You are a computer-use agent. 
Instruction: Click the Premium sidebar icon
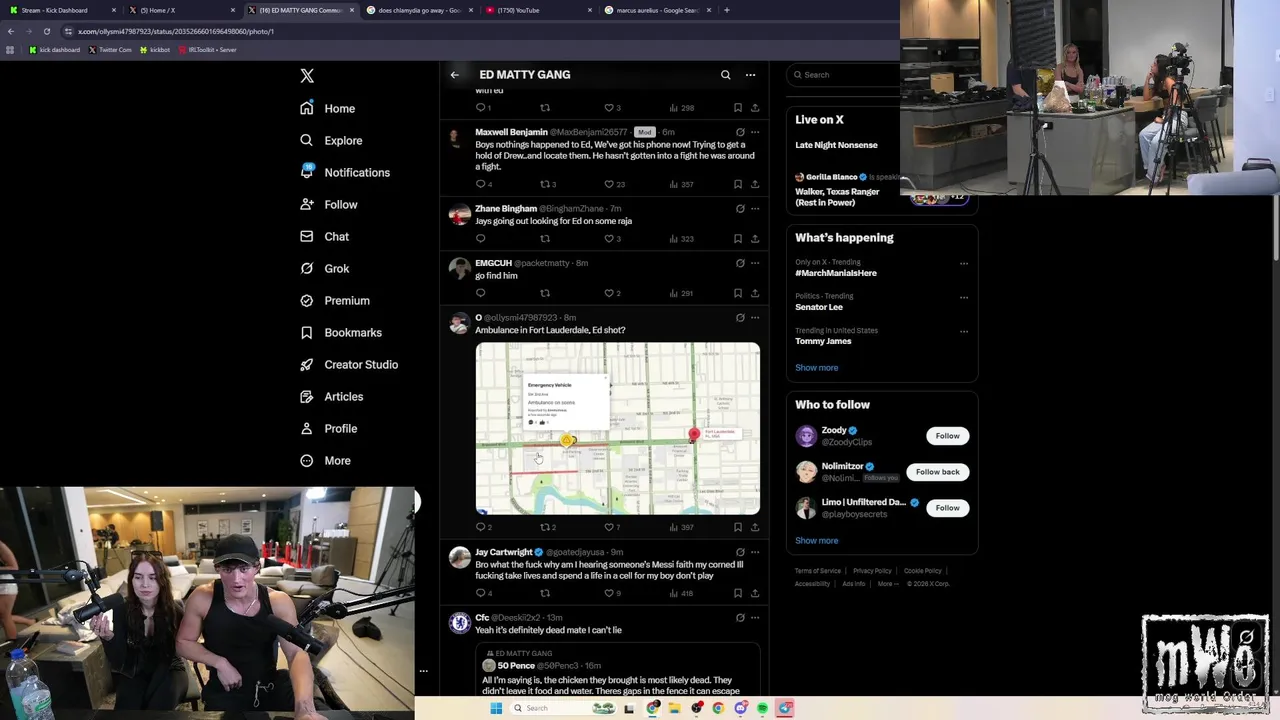click(307, 300)
